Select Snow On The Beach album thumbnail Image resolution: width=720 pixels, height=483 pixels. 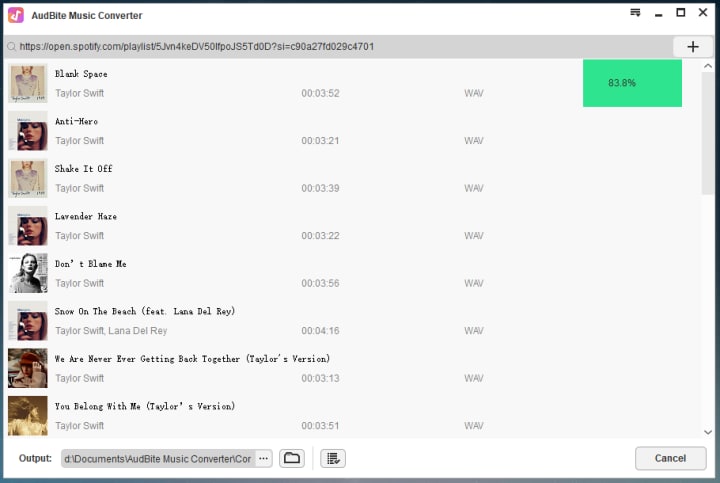tap(28, 320)
